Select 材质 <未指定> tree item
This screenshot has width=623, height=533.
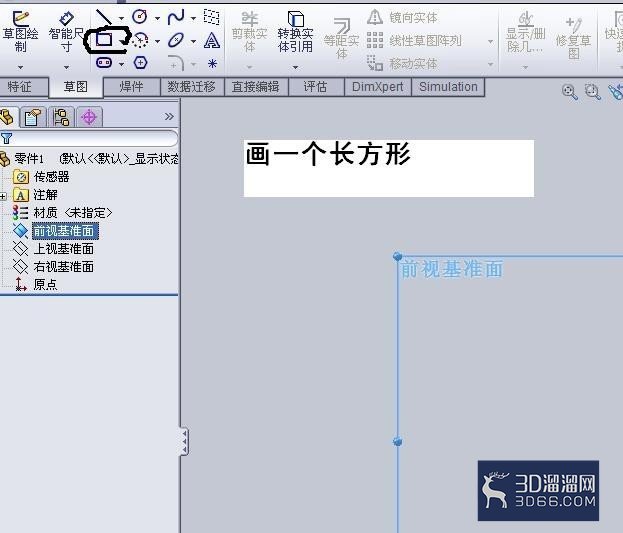[62, 213]
